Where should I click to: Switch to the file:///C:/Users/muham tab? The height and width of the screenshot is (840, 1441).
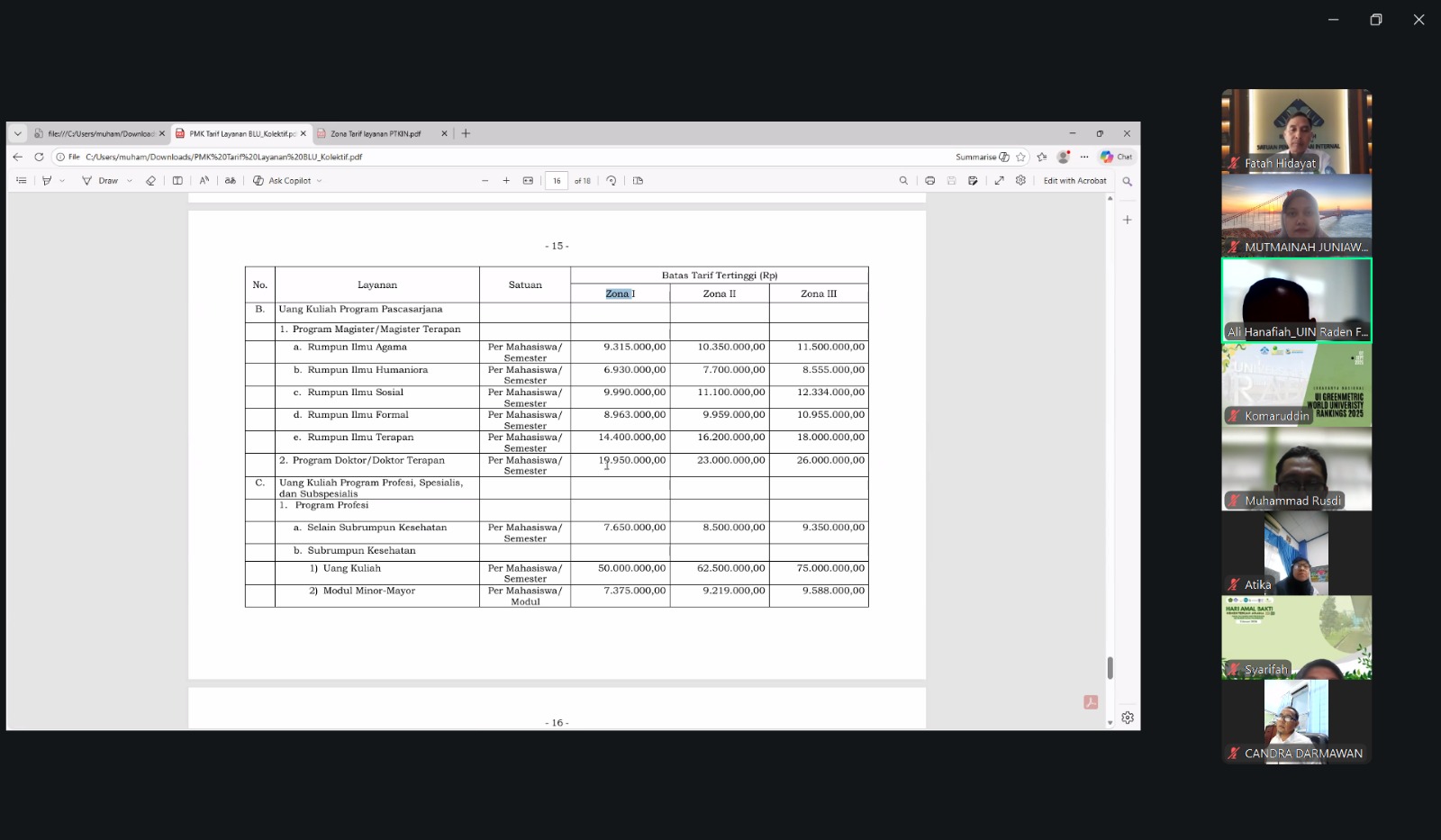click(99, 133)
